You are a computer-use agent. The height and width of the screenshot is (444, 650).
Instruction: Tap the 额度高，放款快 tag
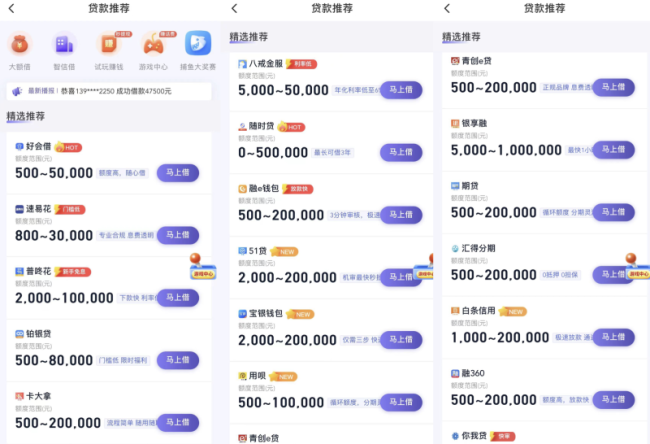(565, 400)
